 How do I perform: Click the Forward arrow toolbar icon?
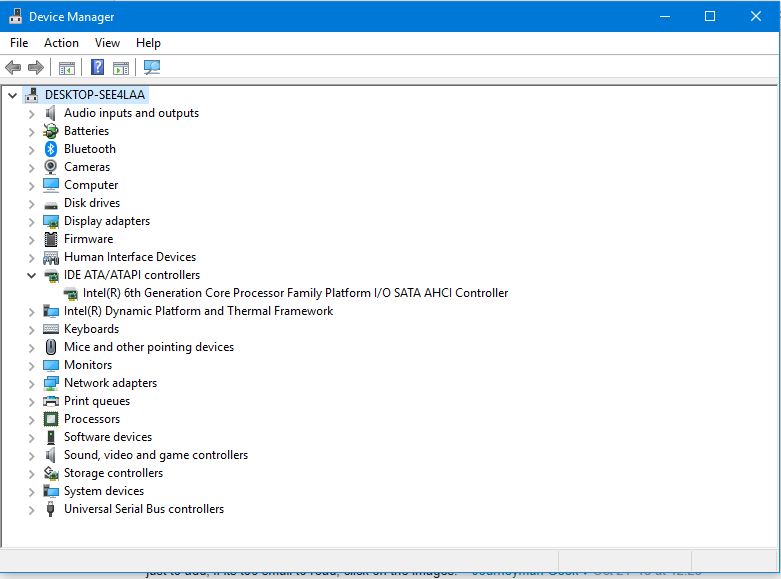(36, 67)
